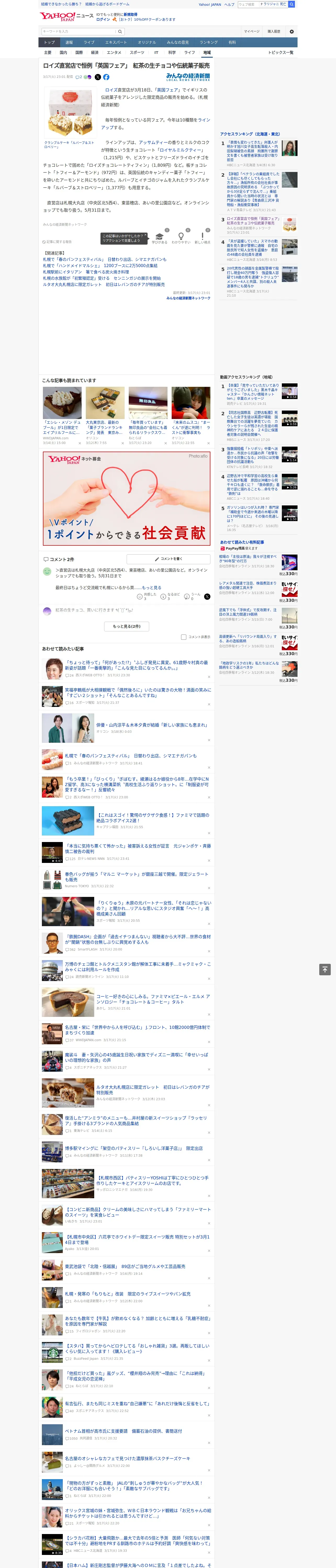Select the 'トップ' main navigation tab
This screenshot has height=1568, width=336.
pyautogui.click(x=49, y=42)
